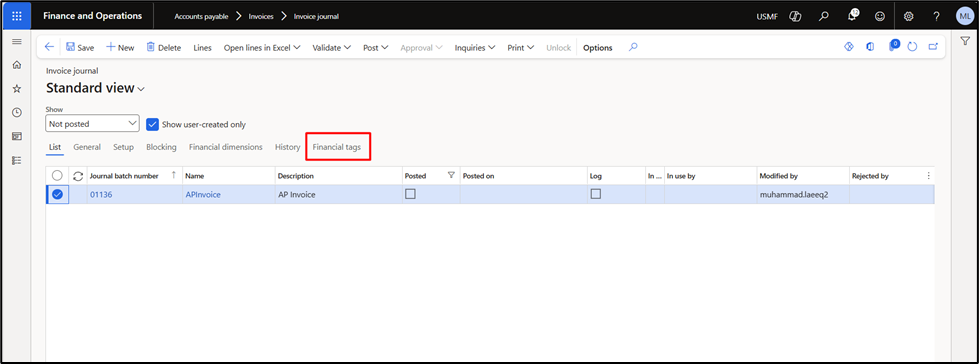Open the Show dropdown set to Not posted

pos(92,124)
